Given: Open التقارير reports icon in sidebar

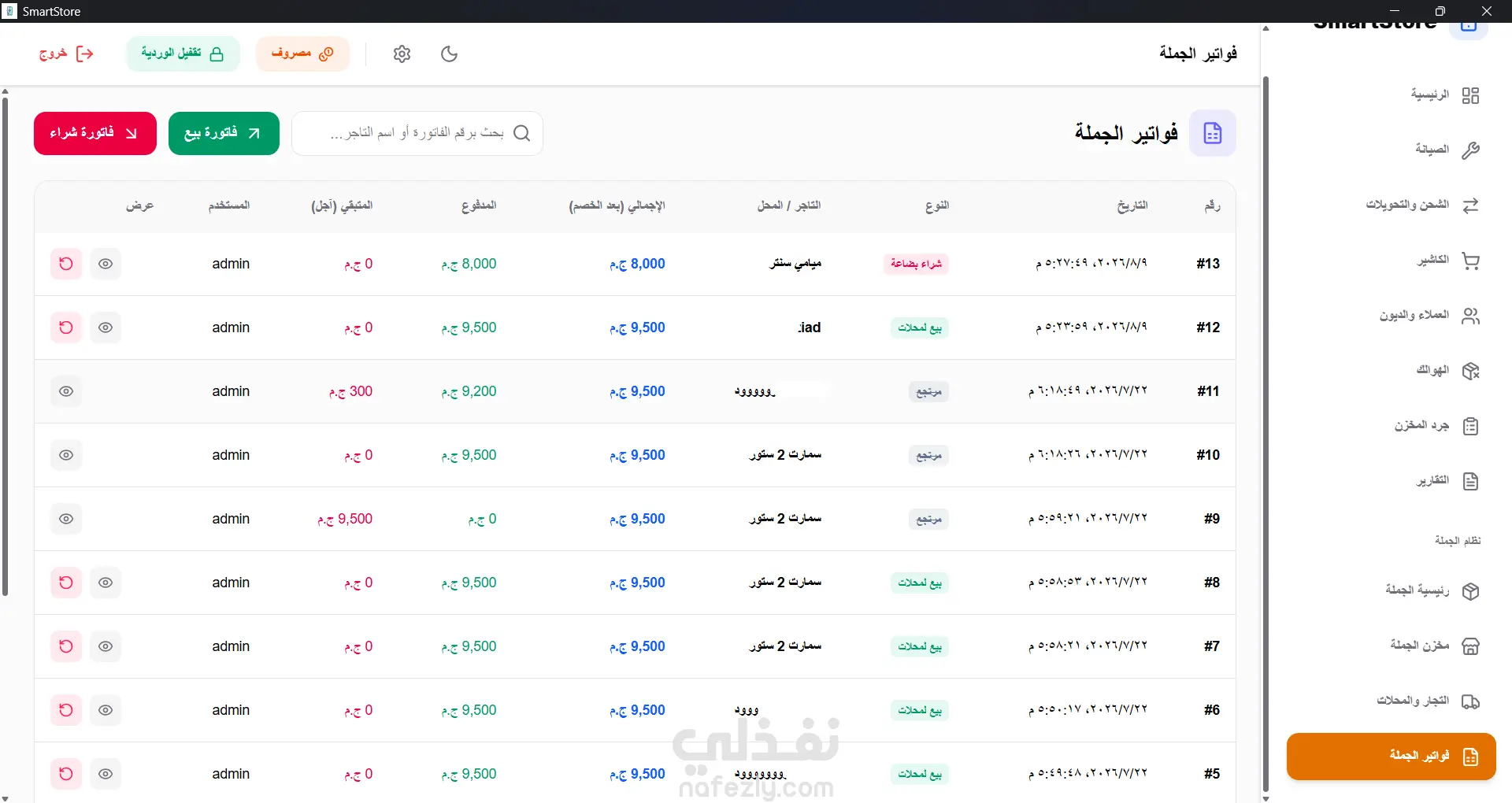Looking at the screenshot, I should click(1470, 481).
